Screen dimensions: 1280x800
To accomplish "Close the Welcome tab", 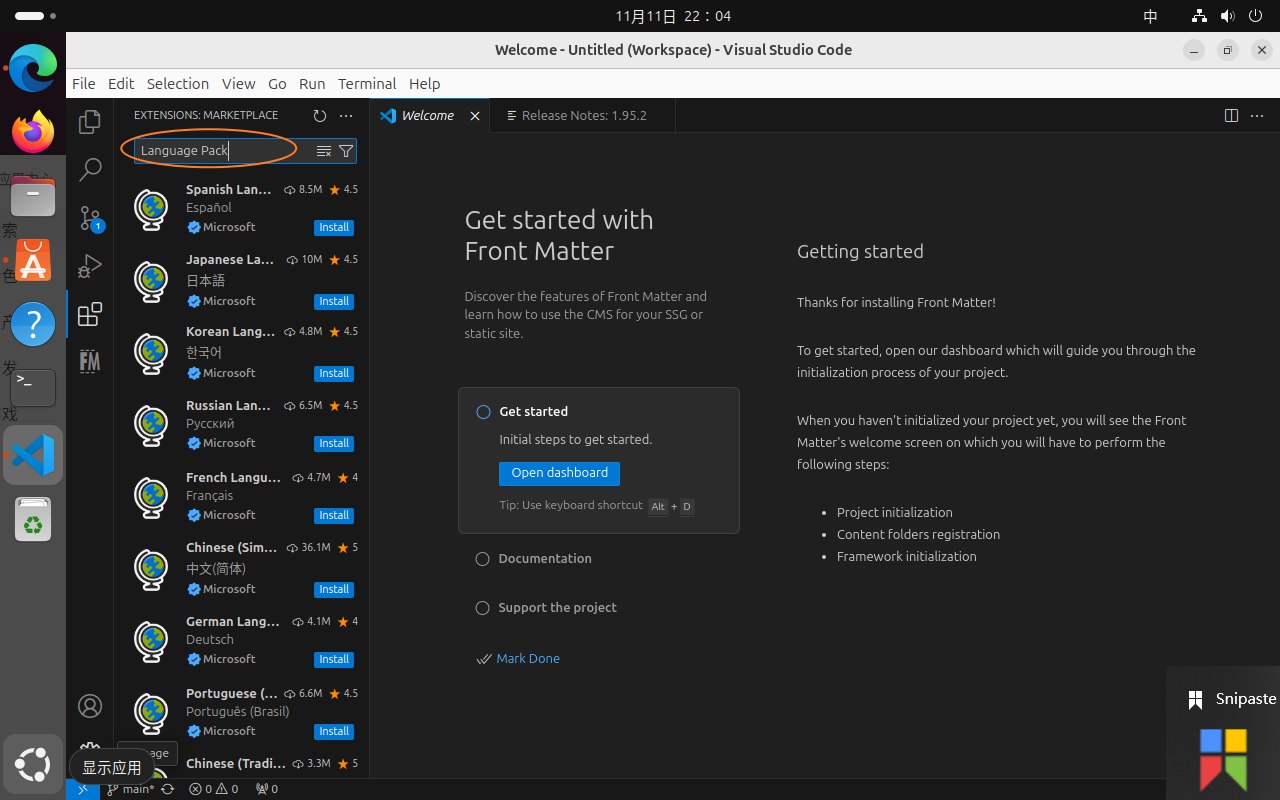I will [x=475, y=116].
